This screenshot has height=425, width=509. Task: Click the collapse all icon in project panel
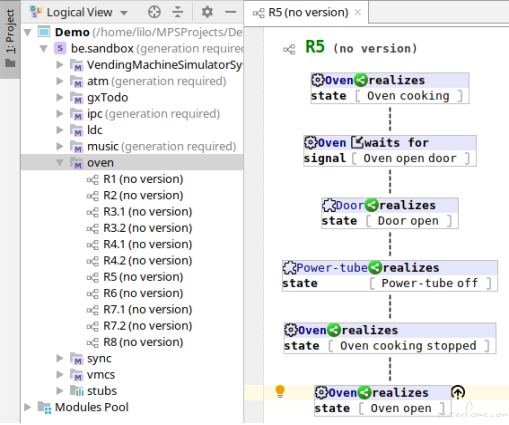pyautogui.click(x=178, y=12)
